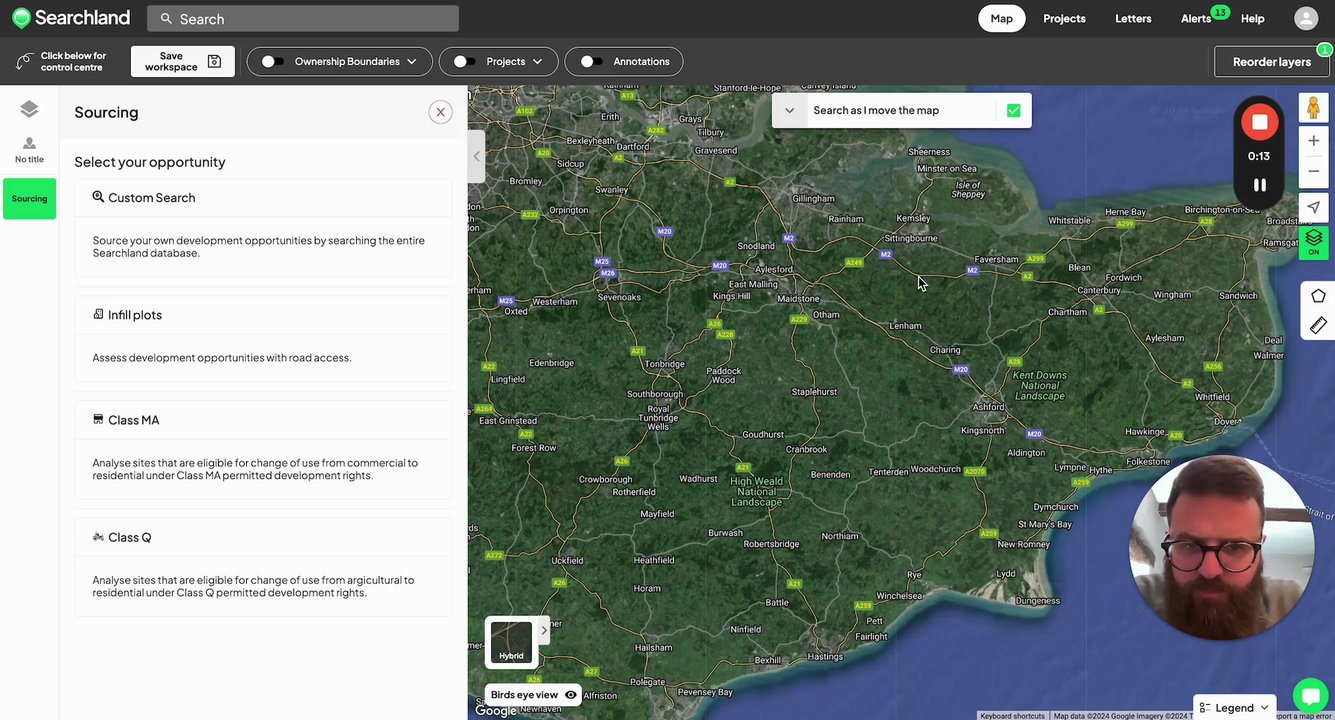Expand the Ownership Boundaries dropdown arrow
Screen dimensions: 1335x720
pos(411,62)
